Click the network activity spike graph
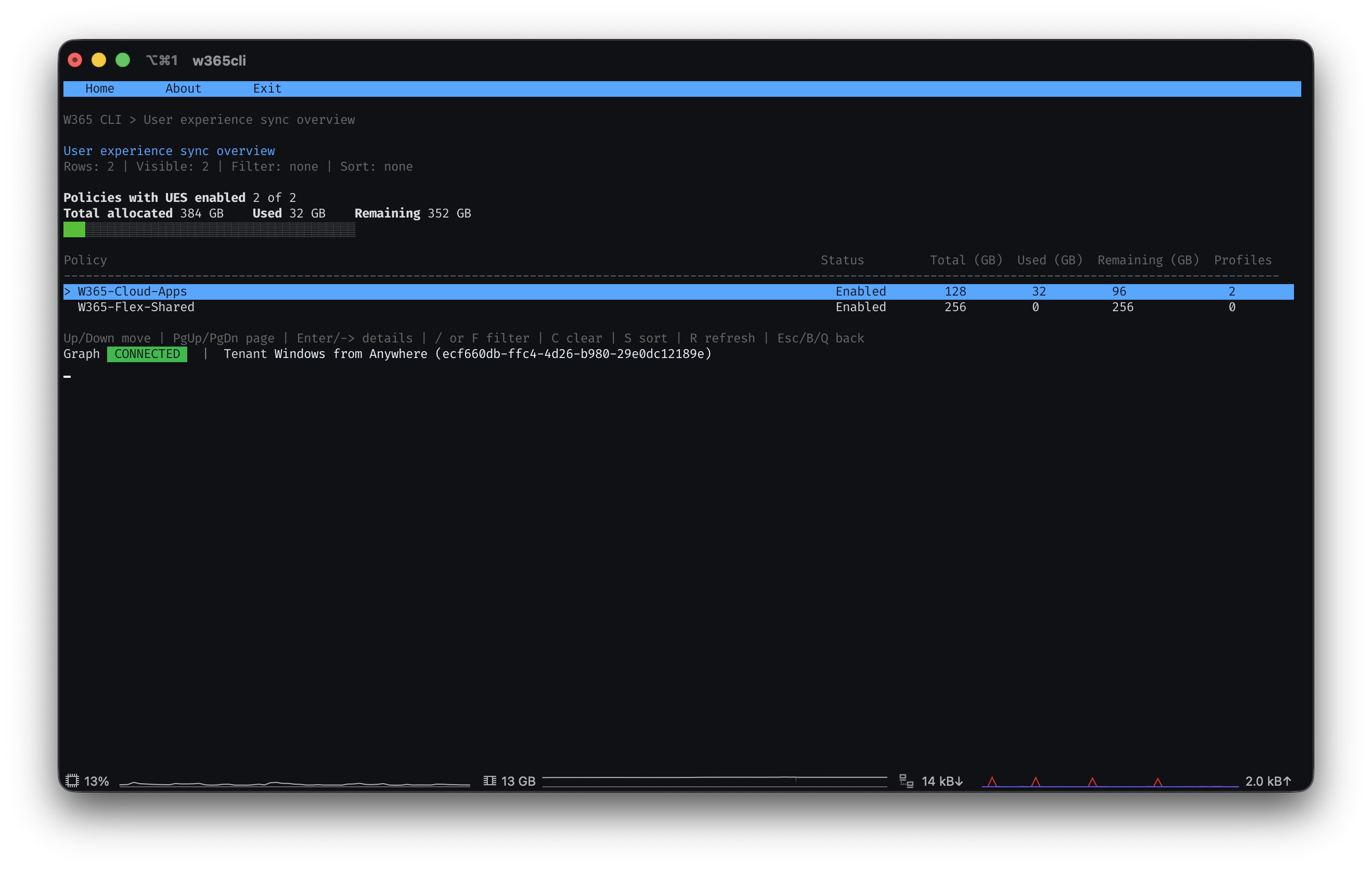Image resolution: width=1372 pixels, height=869 pixels. pos(1110,781)
